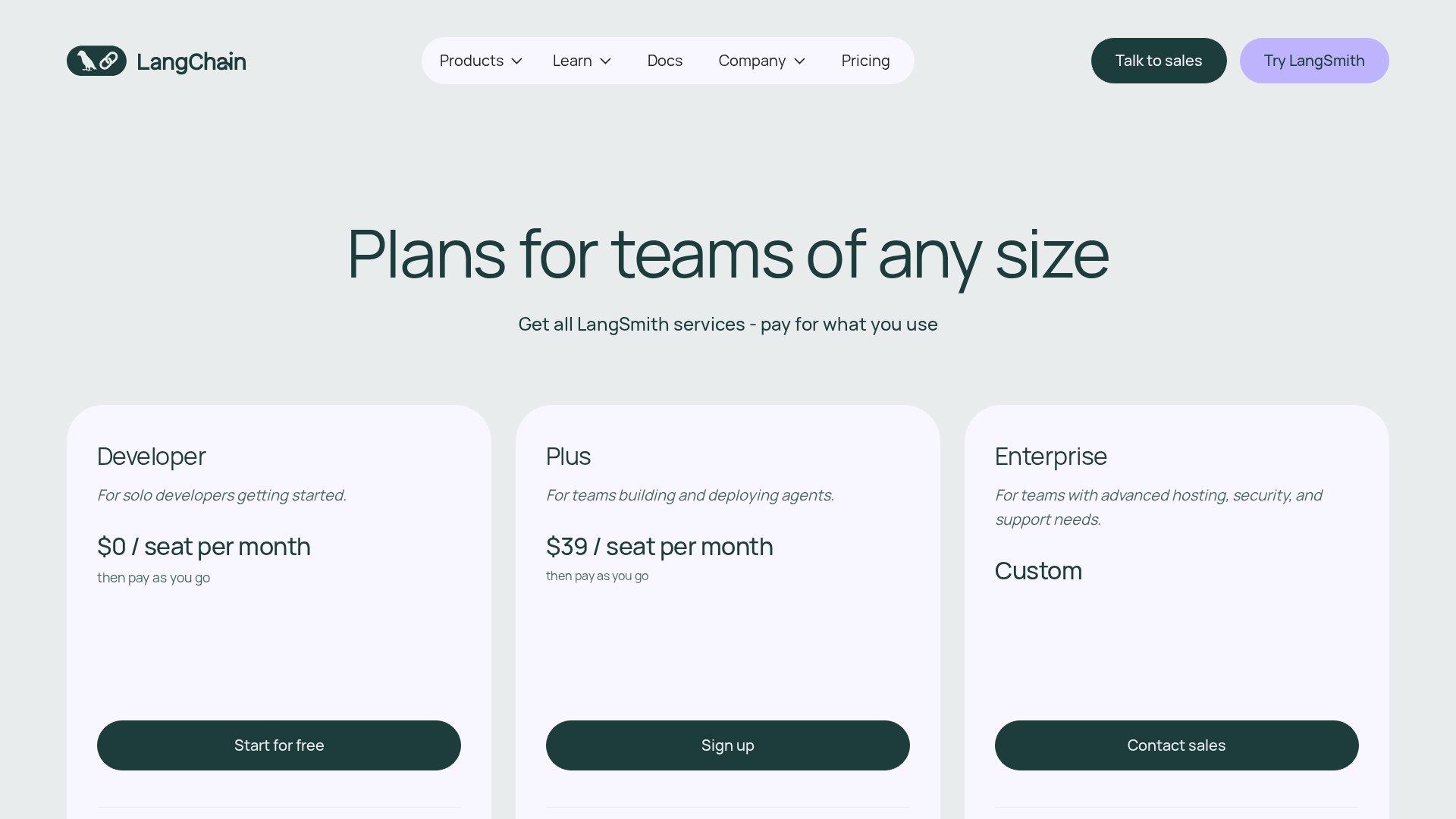Click the Try LangSmith button
The width and height of the screenshot is (1456, 819).
pos(1313,61)
